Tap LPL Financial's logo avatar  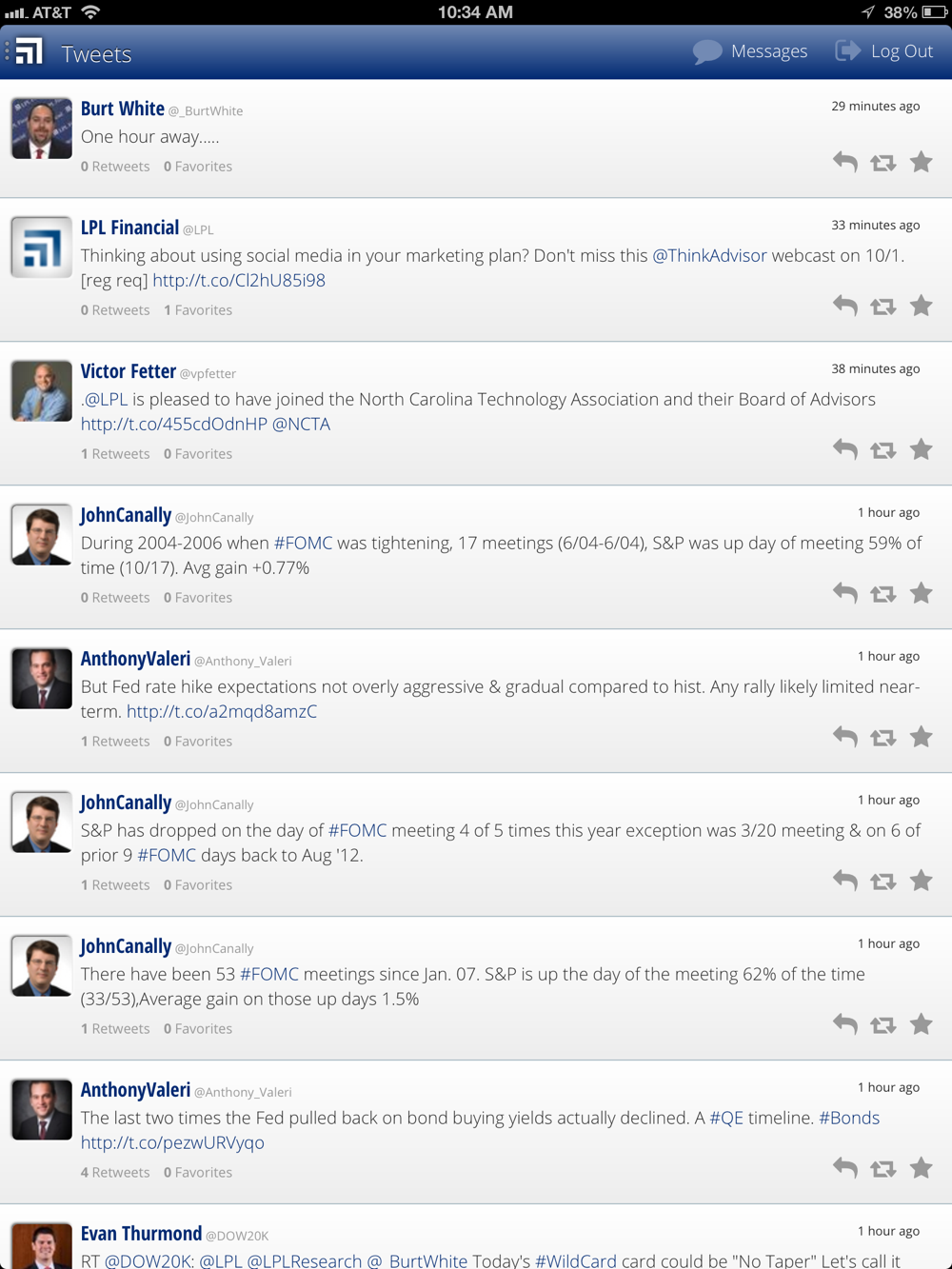(42, 248)
